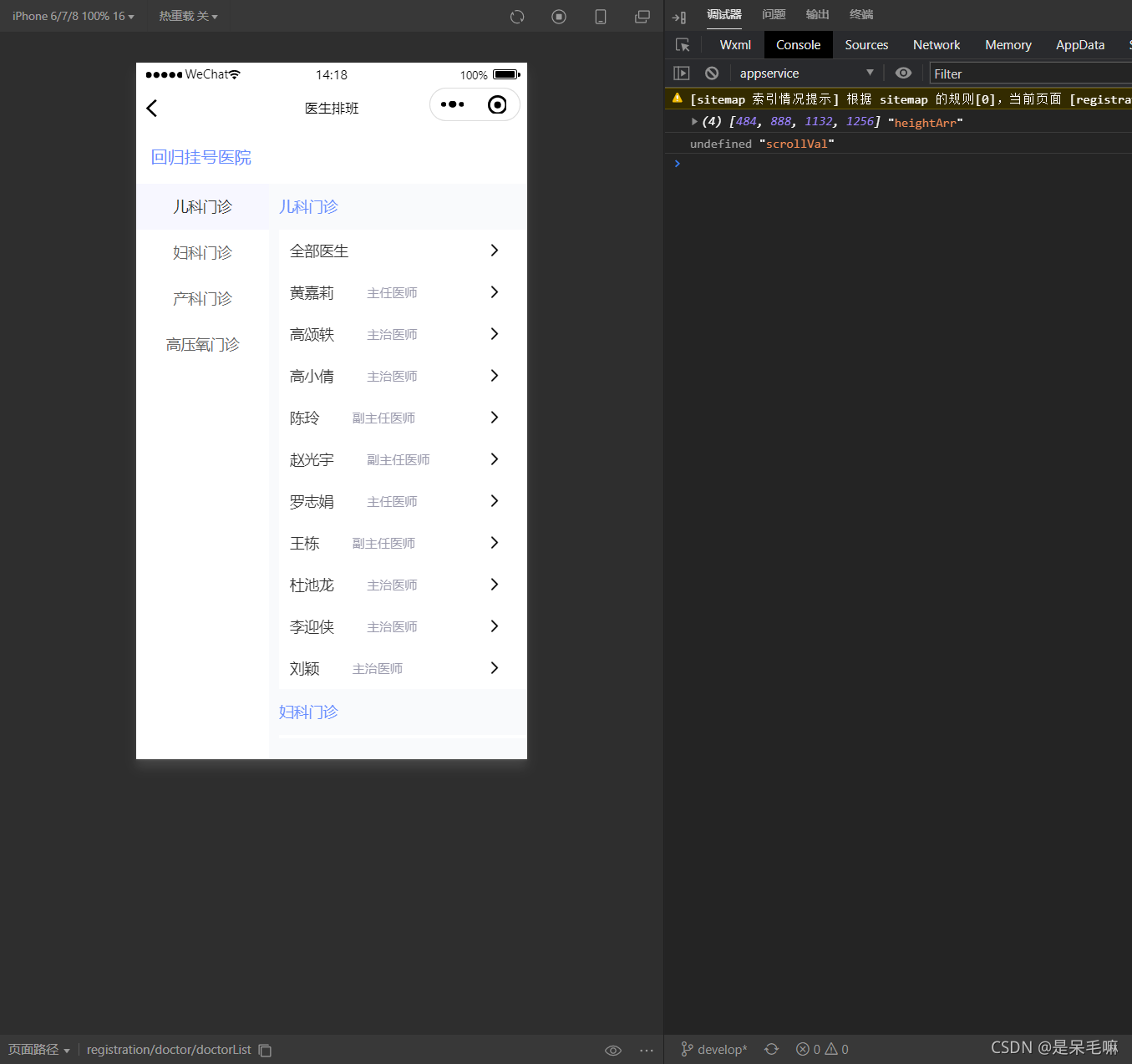The image size is (1132, 1064).
Task: Click the chevron for 刘颖
Action: point(495,668)
